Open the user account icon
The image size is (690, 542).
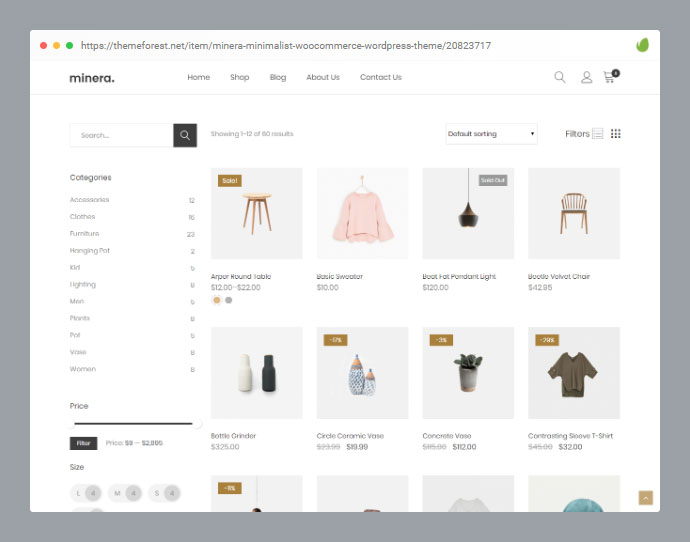click(x=586, y=77)
